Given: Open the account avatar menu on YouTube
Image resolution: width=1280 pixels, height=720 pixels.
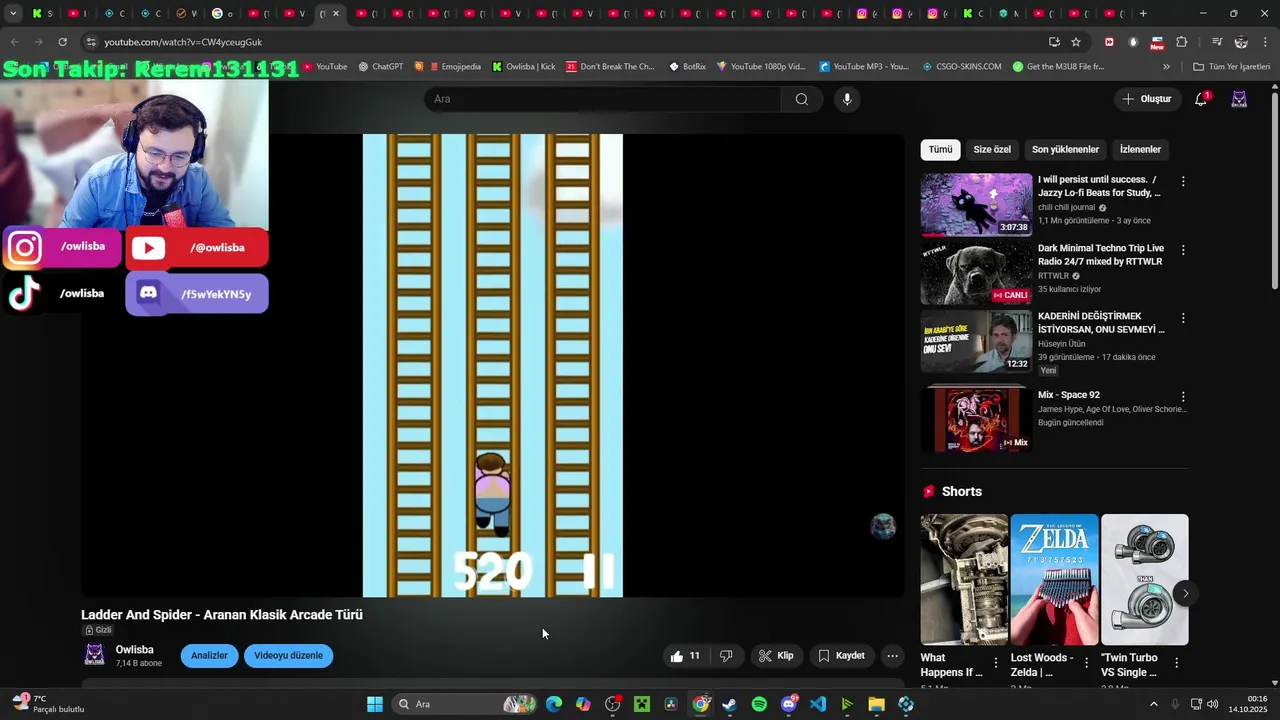Looking at the screenshot, I should pyautogui.click(x=1239, y=99).
